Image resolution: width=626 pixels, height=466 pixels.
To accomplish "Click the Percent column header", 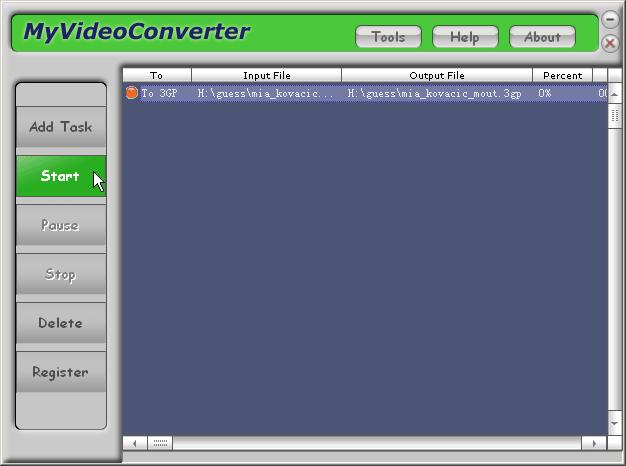I will [x=562, y=75].
